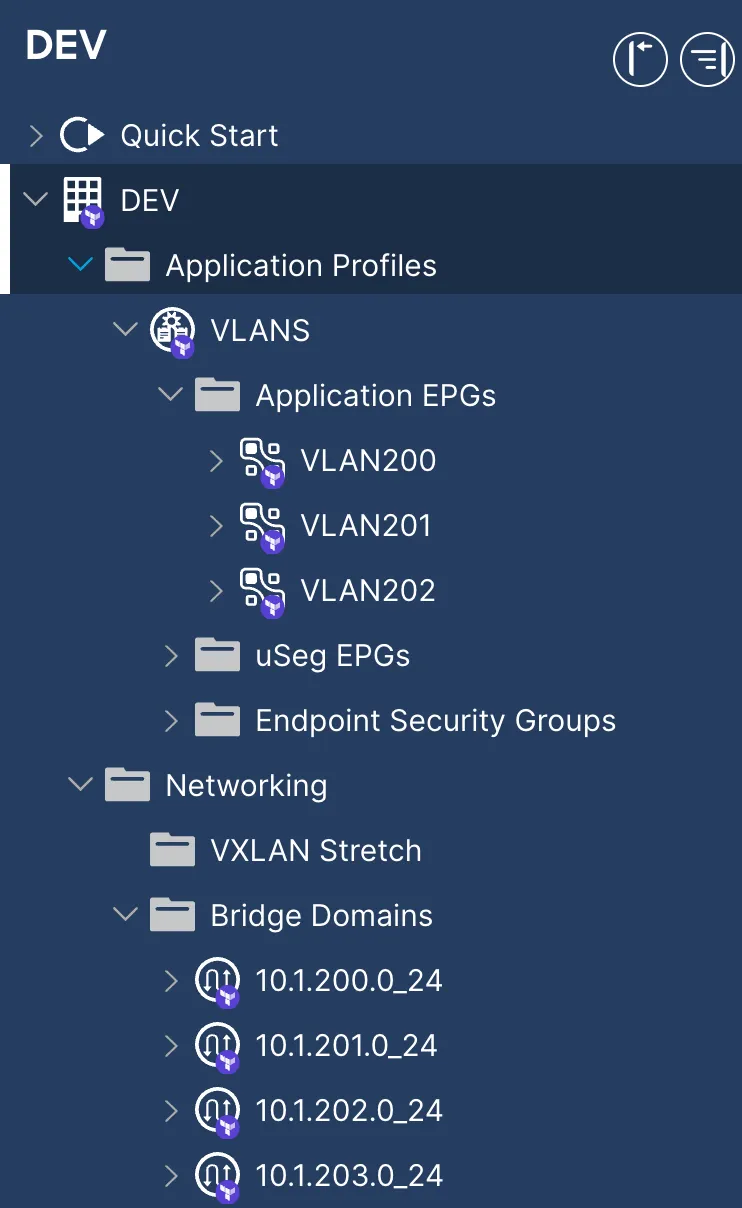Expand the Quick Start node
This screenshot has width=742, height=1208.
(37, 136)
